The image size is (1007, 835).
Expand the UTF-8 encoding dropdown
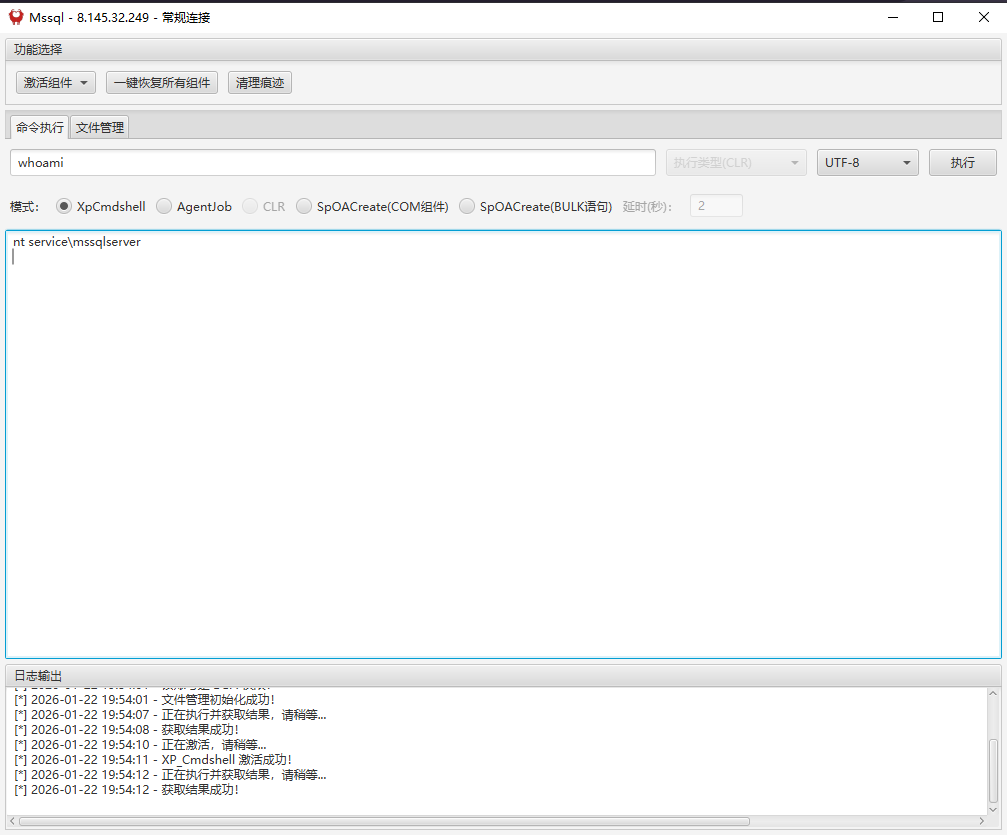click(x=867, y=163)
